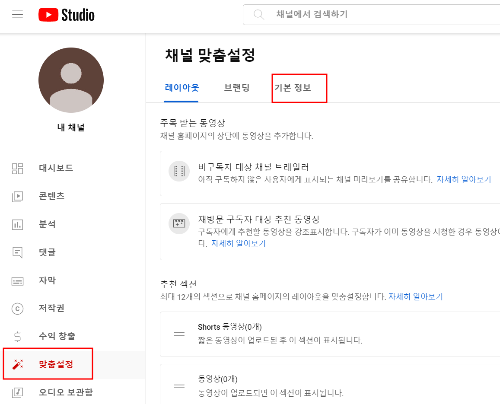Switch to the 브랜딩 tab
Image resolution: width=500 pixels, height=404 pixels.
tap(236, 88)
